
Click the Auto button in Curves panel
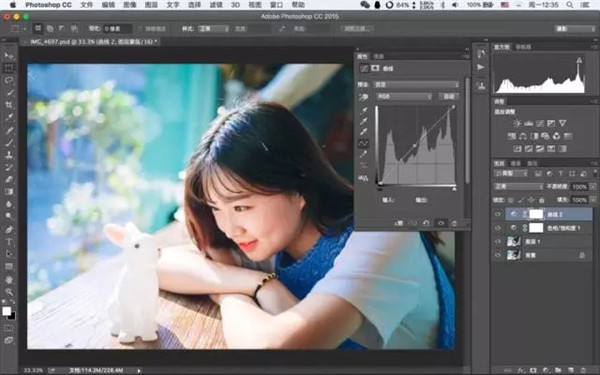tap(448, 96)
